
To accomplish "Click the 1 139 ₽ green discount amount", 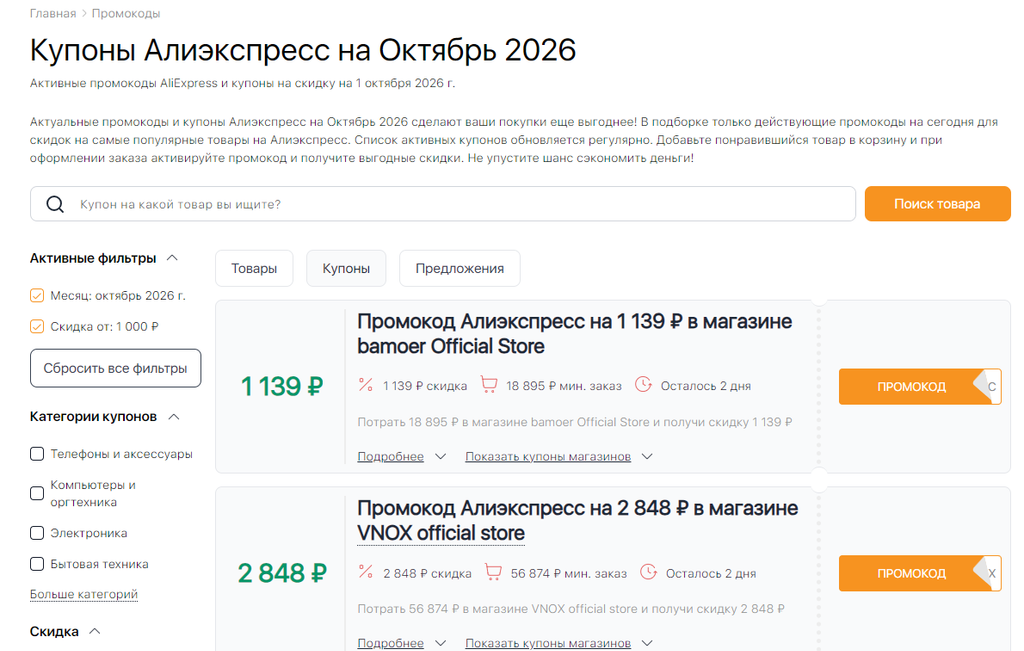I will click(281, 386).
